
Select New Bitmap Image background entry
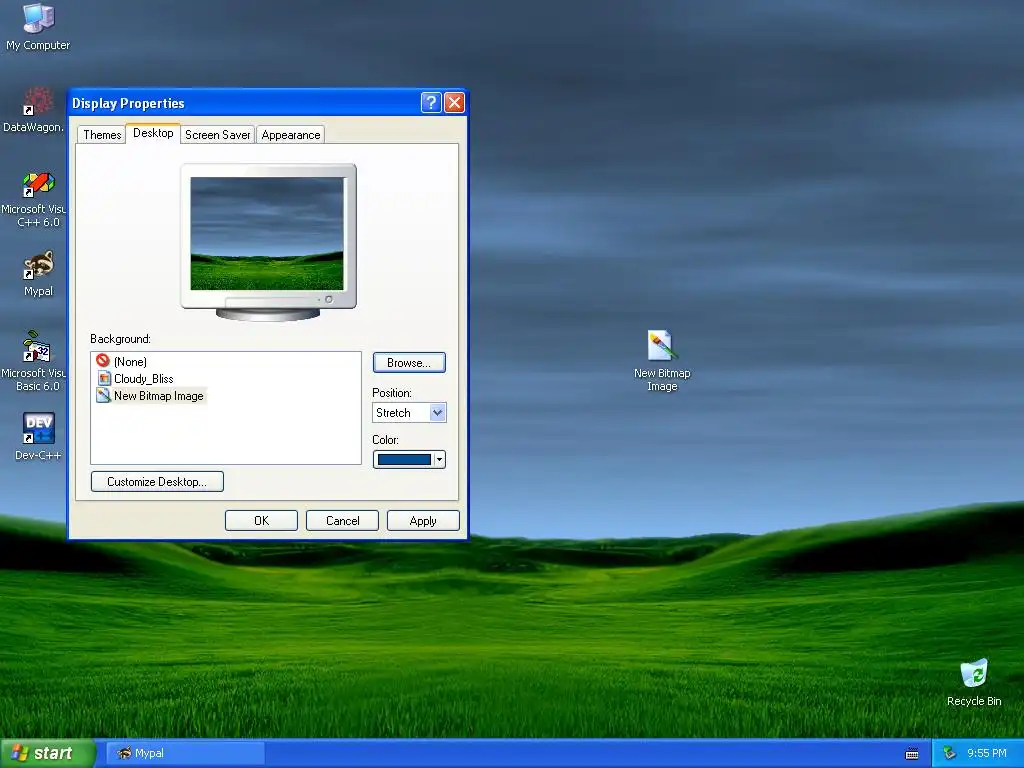[x=159, y=396]
